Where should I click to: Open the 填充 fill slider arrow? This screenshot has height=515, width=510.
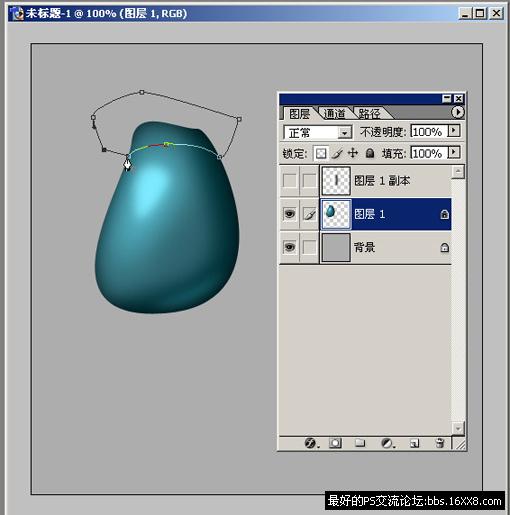point(454,153)
